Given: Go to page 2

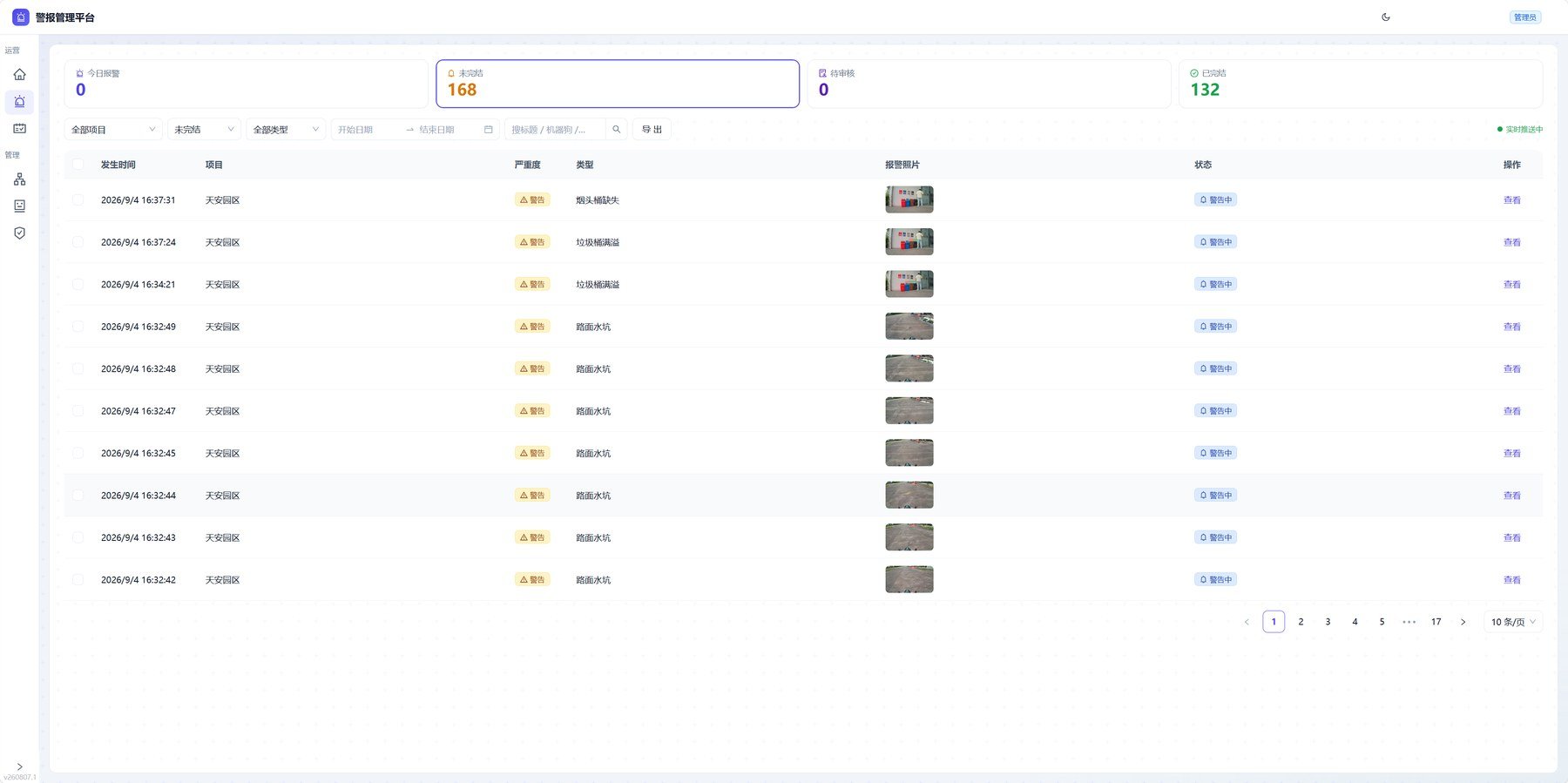Looking at the screenshot, I should point(1301,622).
